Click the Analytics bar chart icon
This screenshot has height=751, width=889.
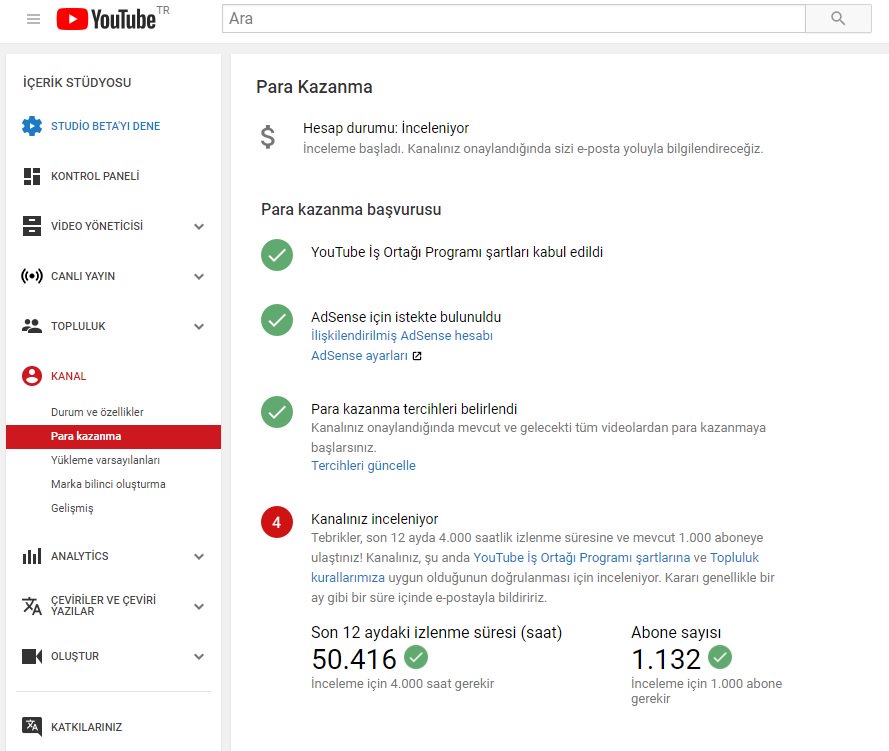point(32,556)
